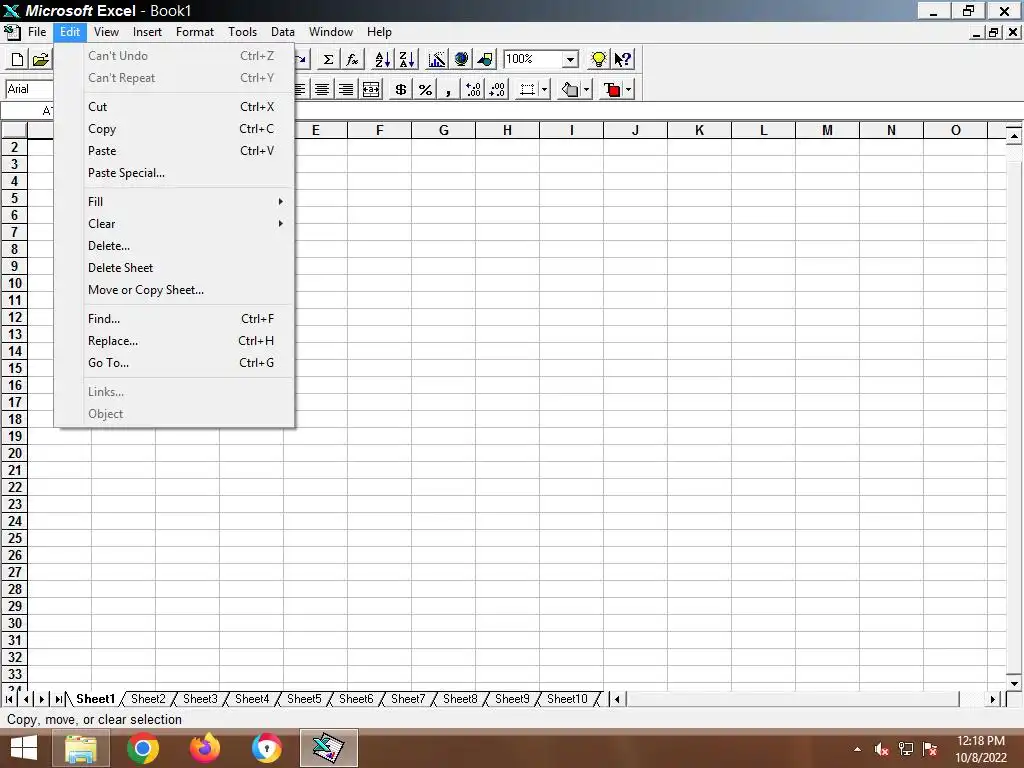The width and height of the screenshot is (1024, 768).
Task: Switch to the Sheet2 tab
Action: (x=148, y=699)
